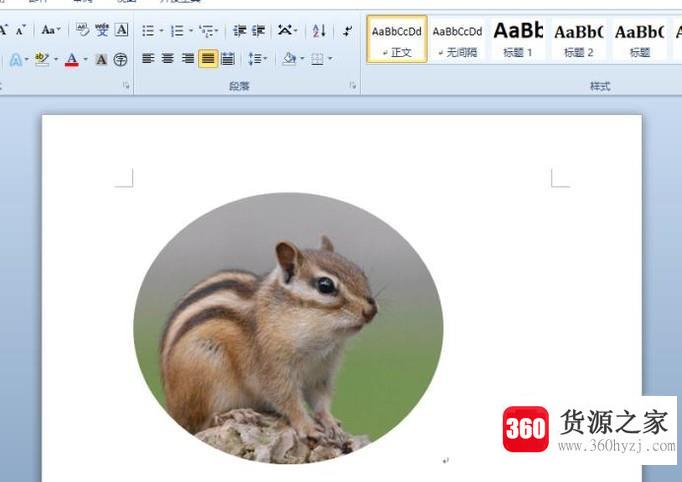Toggle Show/Hide paragraph marks
Viewport: 682px width, 482px height.
tap(347, 31)
